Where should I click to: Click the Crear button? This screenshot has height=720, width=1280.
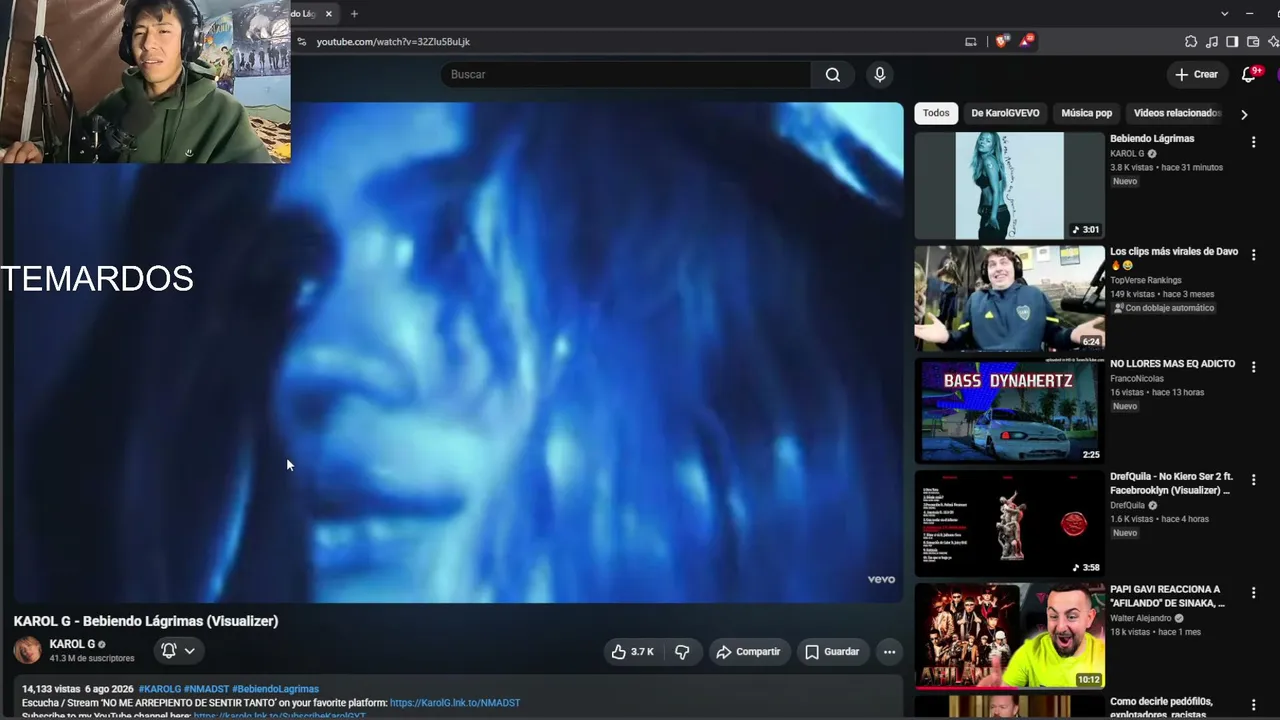(1196, 75)
